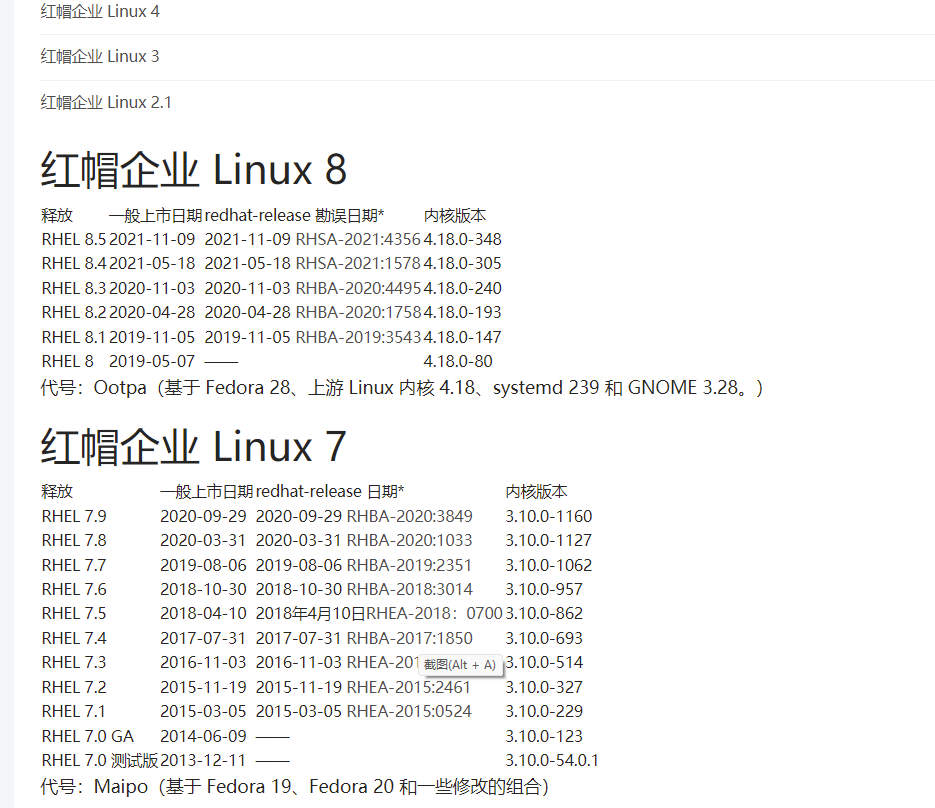The image size is (935, 808).
Task: Click erratum RHBA-2018:3014
Action: [x=410, y=589]
